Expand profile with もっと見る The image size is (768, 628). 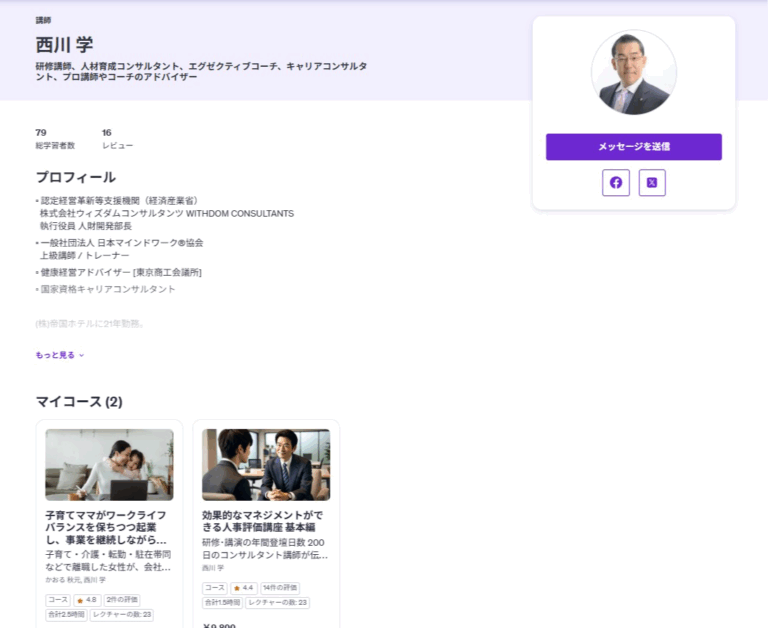pyautogui.click(x=60, y=355)
